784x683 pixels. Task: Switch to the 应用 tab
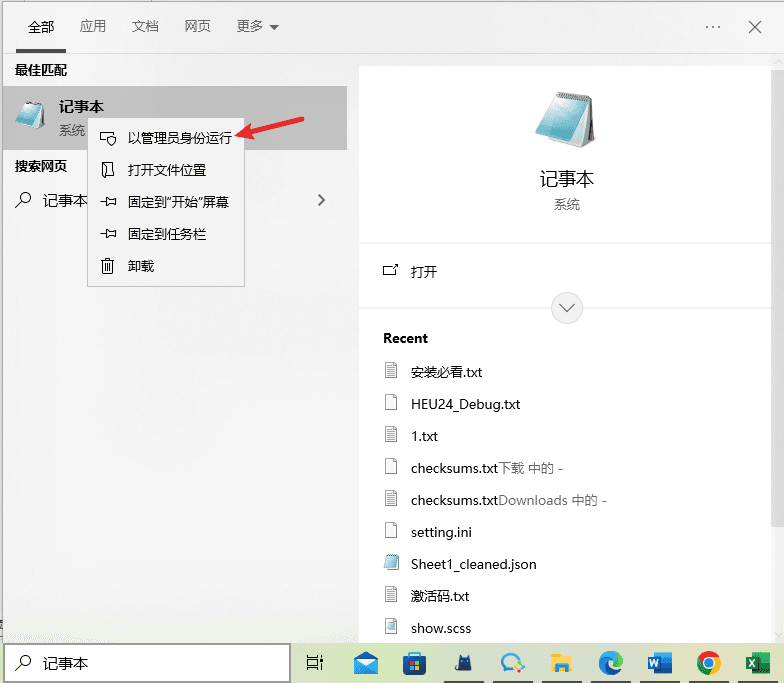(93, 27)
